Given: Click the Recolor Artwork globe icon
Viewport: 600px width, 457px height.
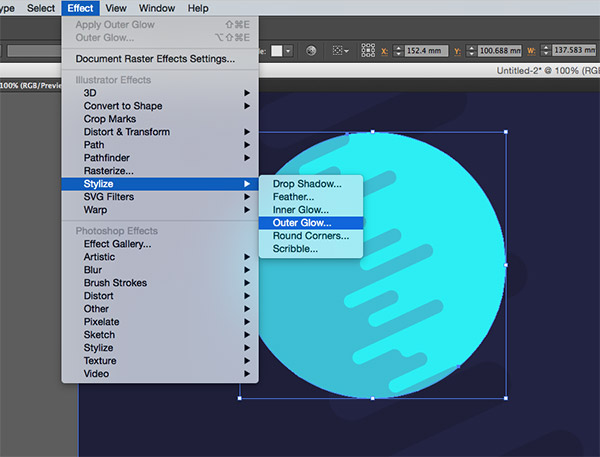Looking at the screenshot, I should coord(311,49).
